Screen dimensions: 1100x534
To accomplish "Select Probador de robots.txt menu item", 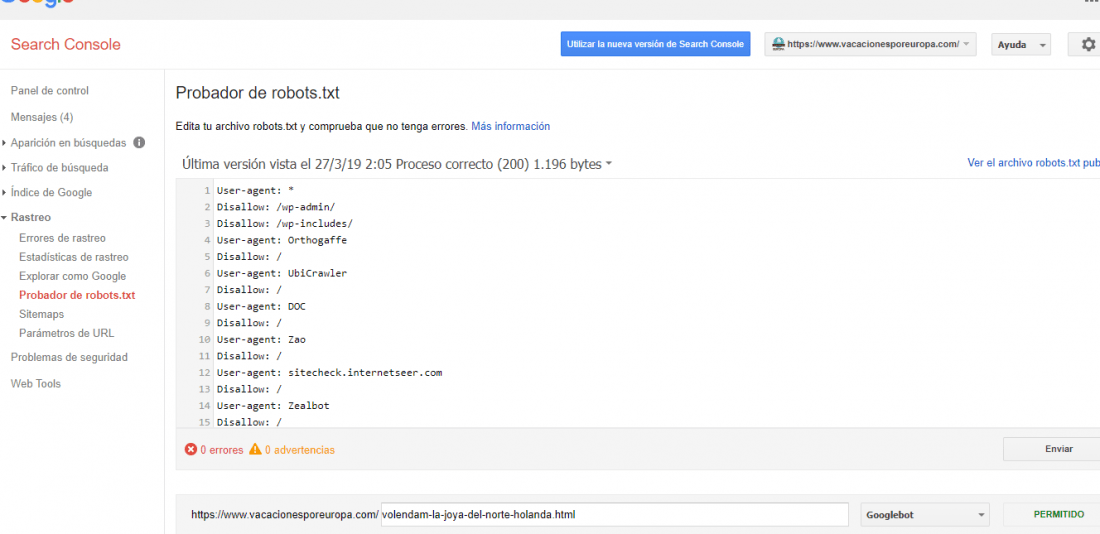I will 77,295.
